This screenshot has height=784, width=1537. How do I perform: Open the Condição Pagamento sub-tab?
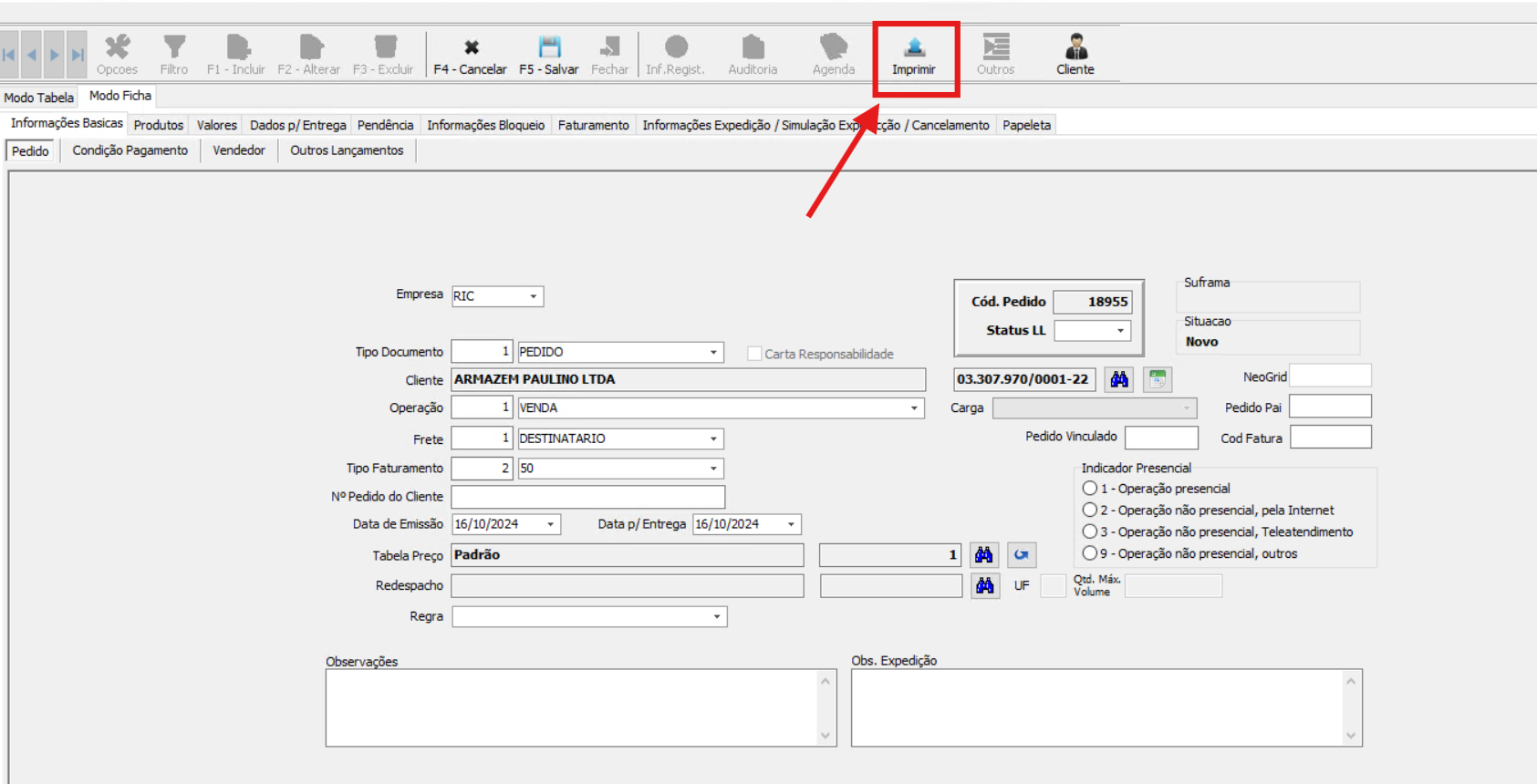pos(130,150)
